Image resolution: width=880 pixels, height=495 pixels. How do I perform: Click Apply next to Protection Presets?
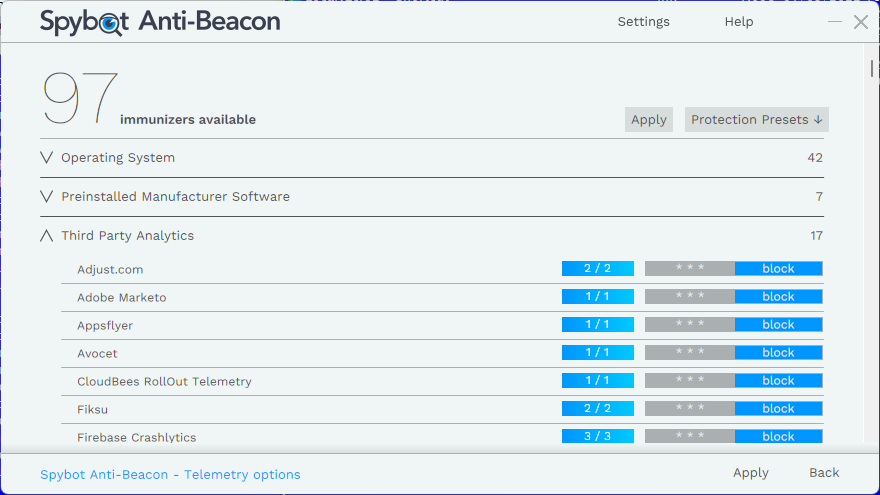(x=649, y=120)
